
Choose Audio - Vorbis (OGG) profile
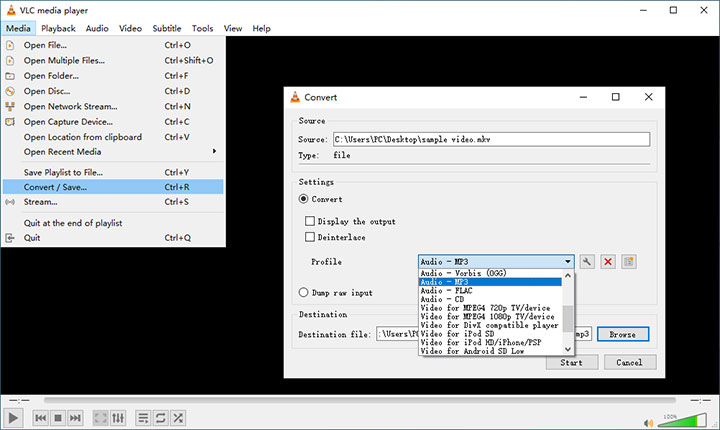tap(489, 273)
